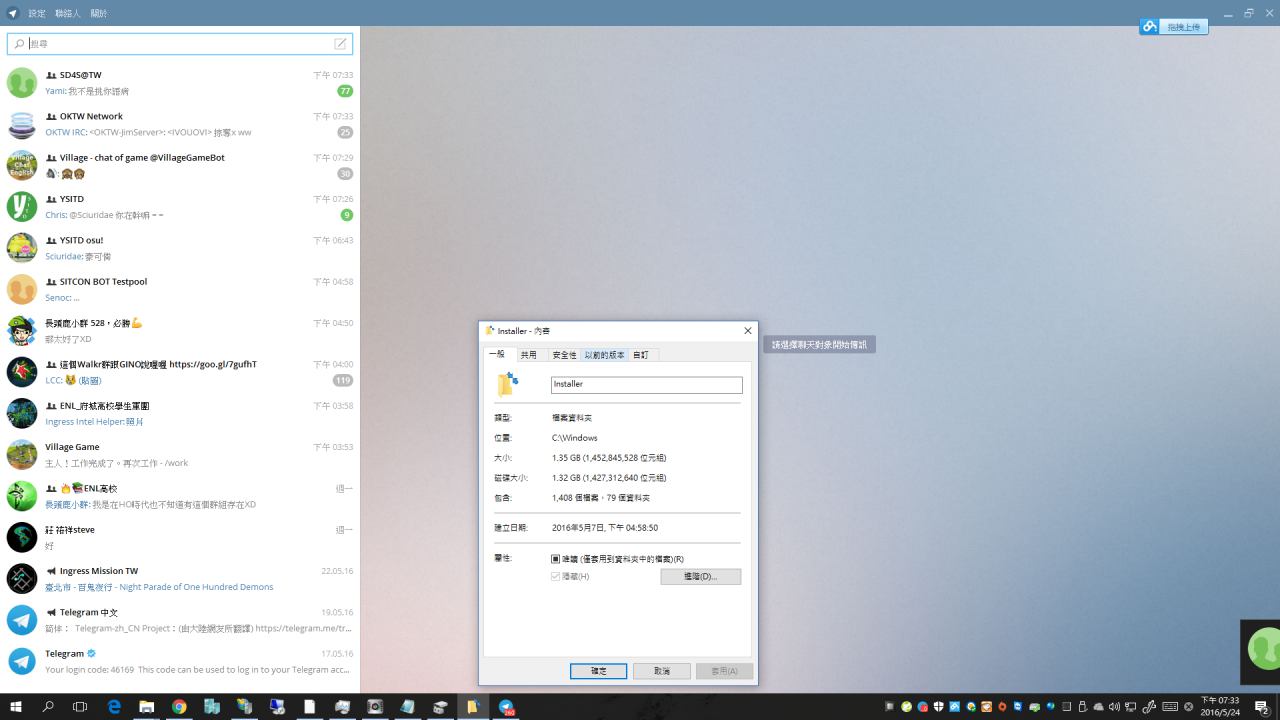Image resolution: width=1280 pixels, height=720 pixels.
Task: Open Google Chrome from the taskbar
Action: [x=179, y=707]
